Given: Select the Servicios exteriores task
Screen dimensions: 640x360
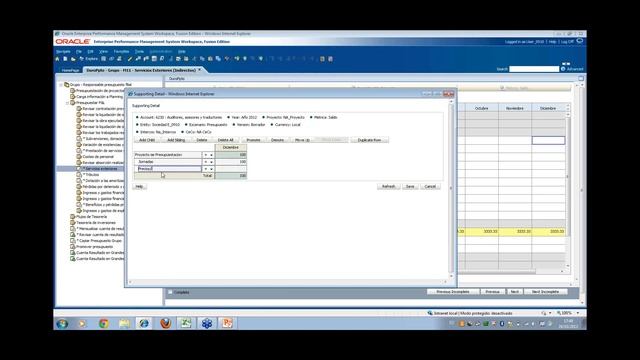Looking at the screenshot, I should [101, 169].
